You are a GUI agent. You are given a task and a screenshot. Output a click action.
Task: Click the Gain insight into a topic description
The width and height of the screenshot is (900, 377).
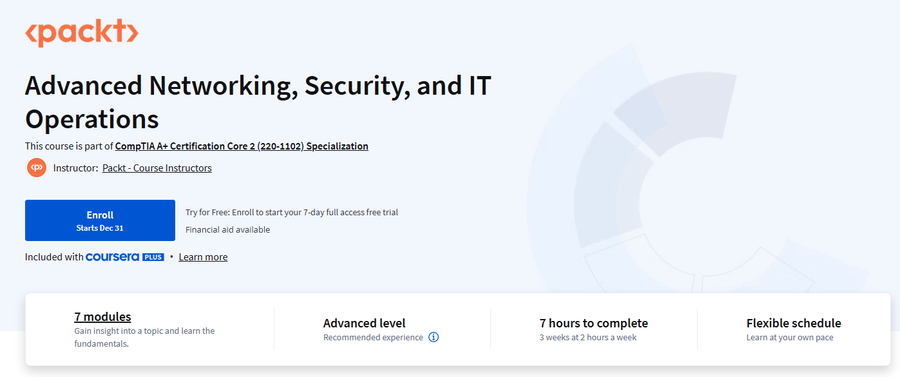click(x=144, y=337)
